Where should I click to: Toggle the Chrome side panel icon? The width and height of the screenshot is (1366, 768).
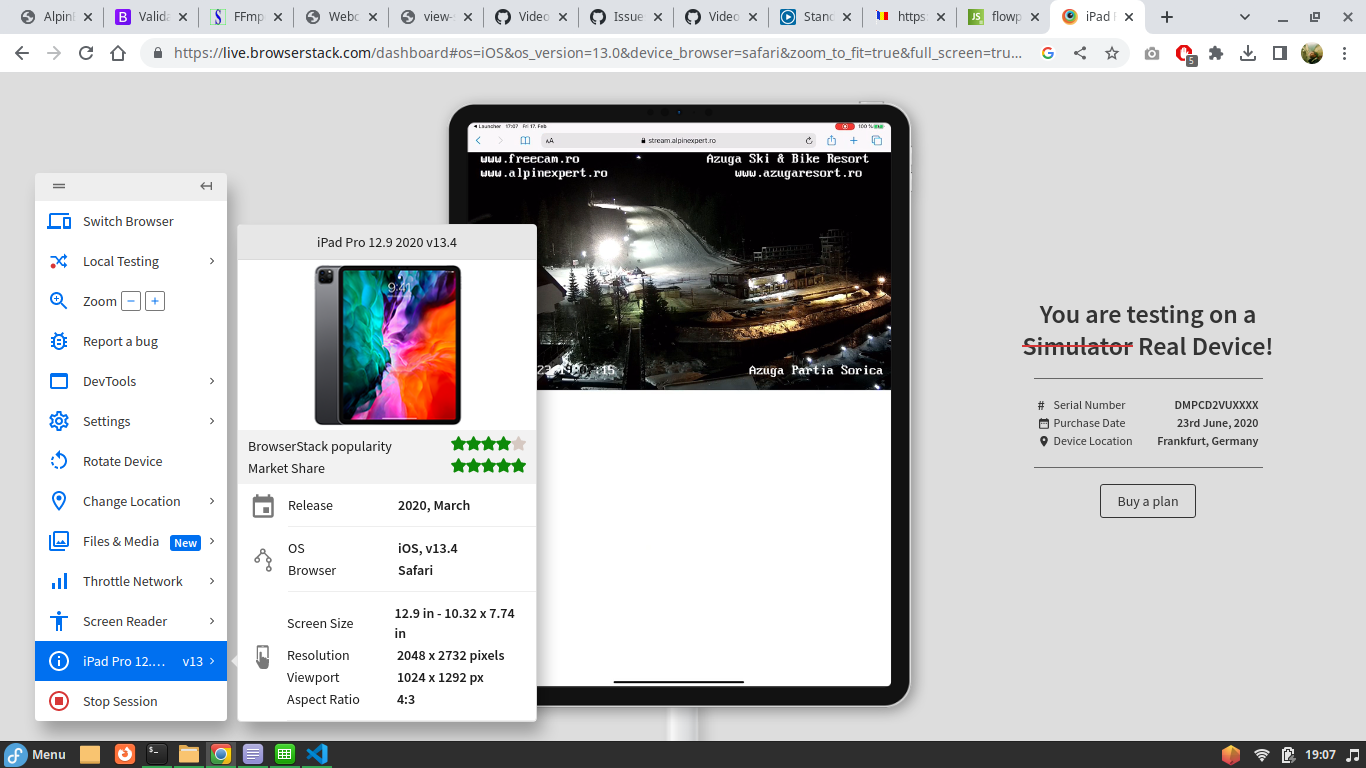pyautogui.click(x=1280, y=54)
